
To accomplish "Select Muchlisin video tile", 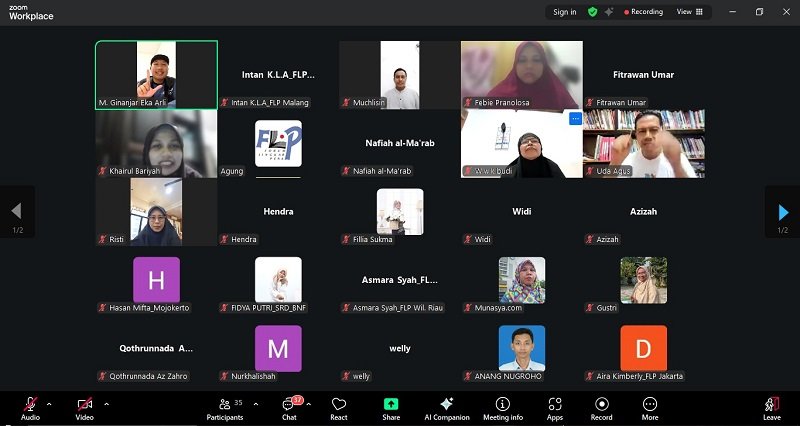I will pos(400,74).
